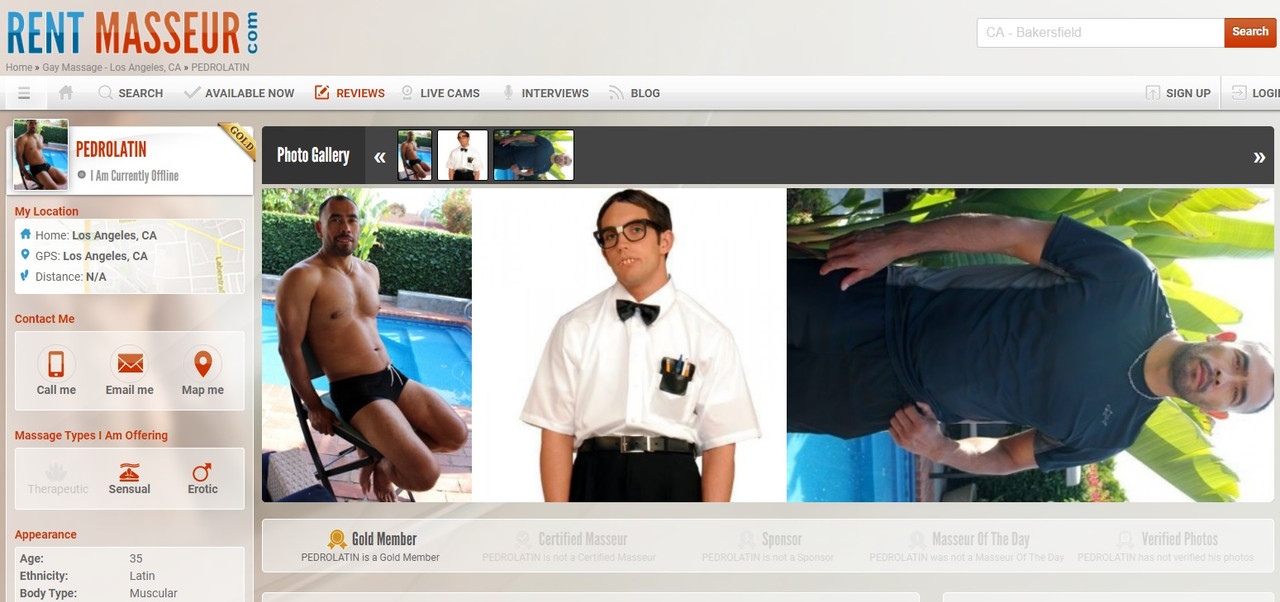Click the Sign Up link
Image resolution: width=1280 pixels, height=602 pixels.
click(1178, 93)
